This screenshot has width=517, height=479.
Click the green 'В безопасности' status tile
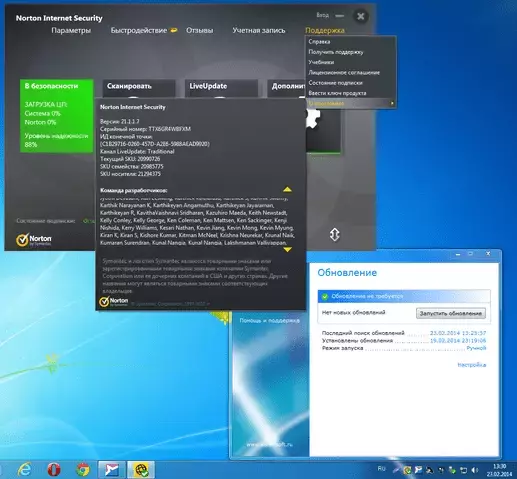coord(56,116)
